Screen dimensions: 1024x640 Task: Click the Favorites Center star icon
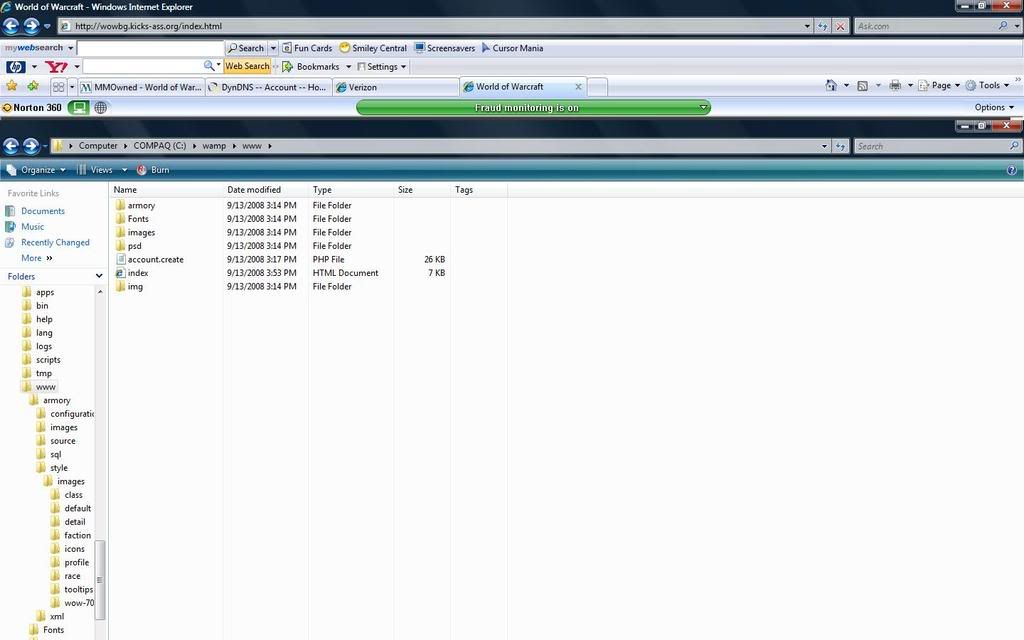click(x=12, y=86)
